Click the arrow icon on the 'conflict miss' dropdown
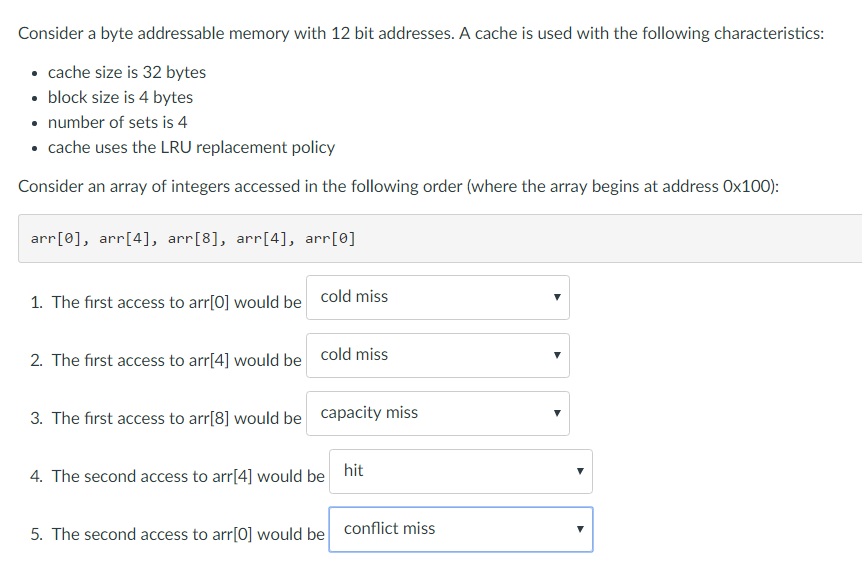 point(578,528)
